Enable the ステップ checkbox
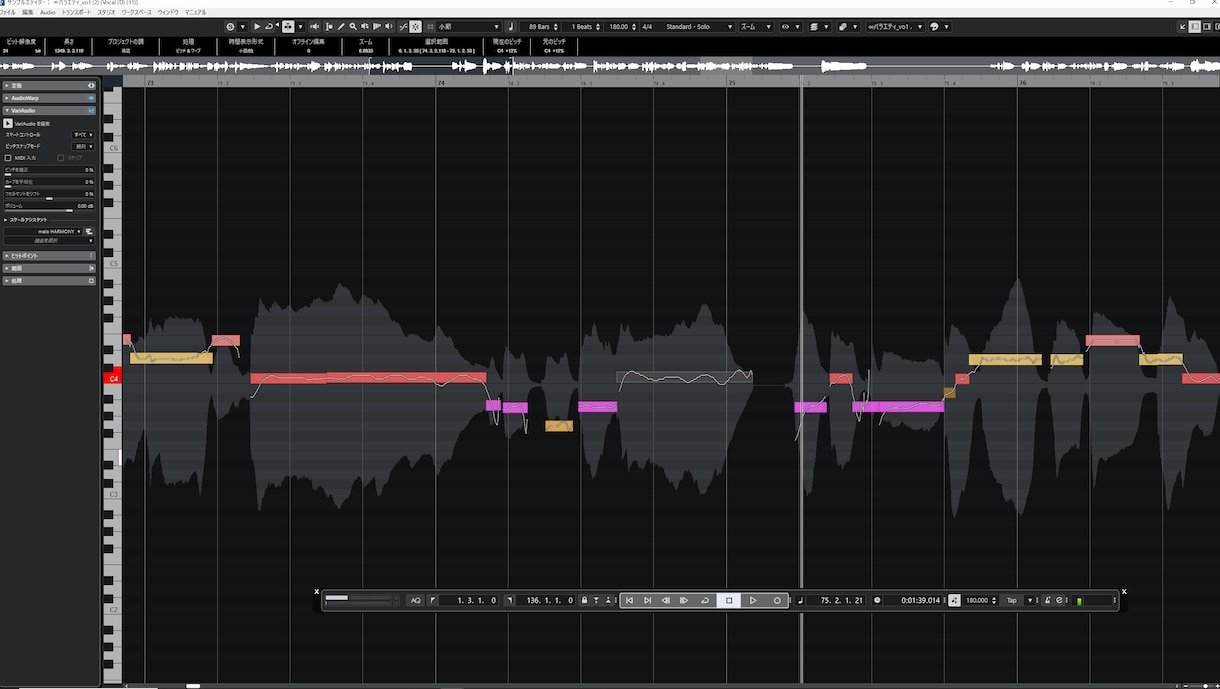 (x=61, y=158)
